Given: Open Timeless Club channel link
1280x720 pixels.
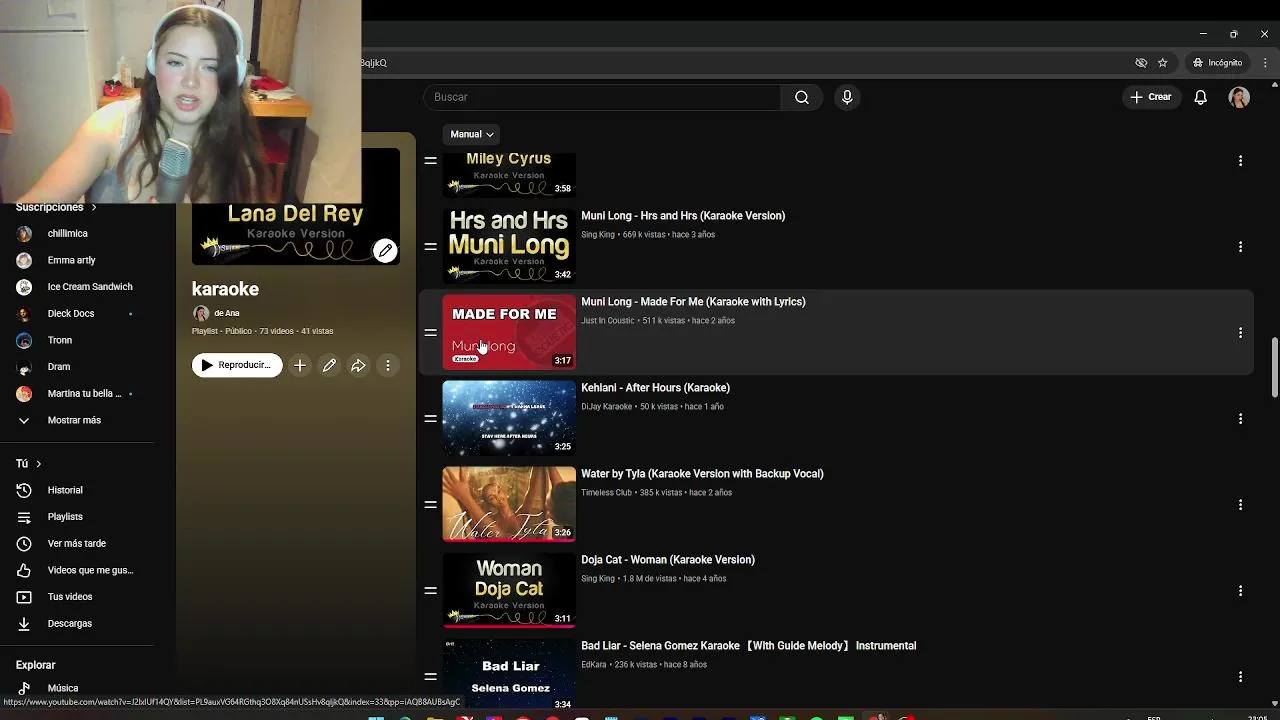Looking at the screenshot, I should 607,493.
